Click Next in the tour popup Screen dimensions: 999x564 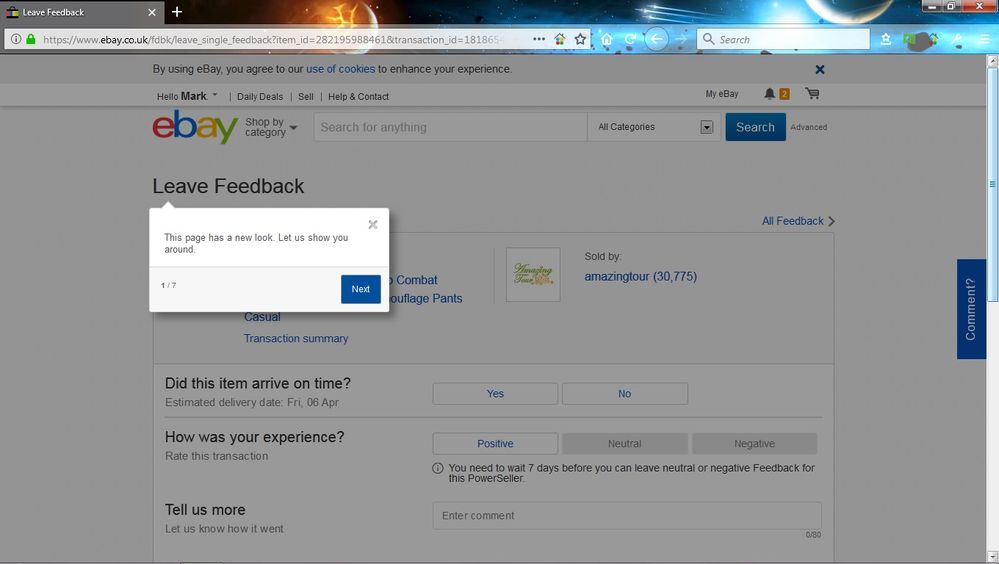coord(361,289)
